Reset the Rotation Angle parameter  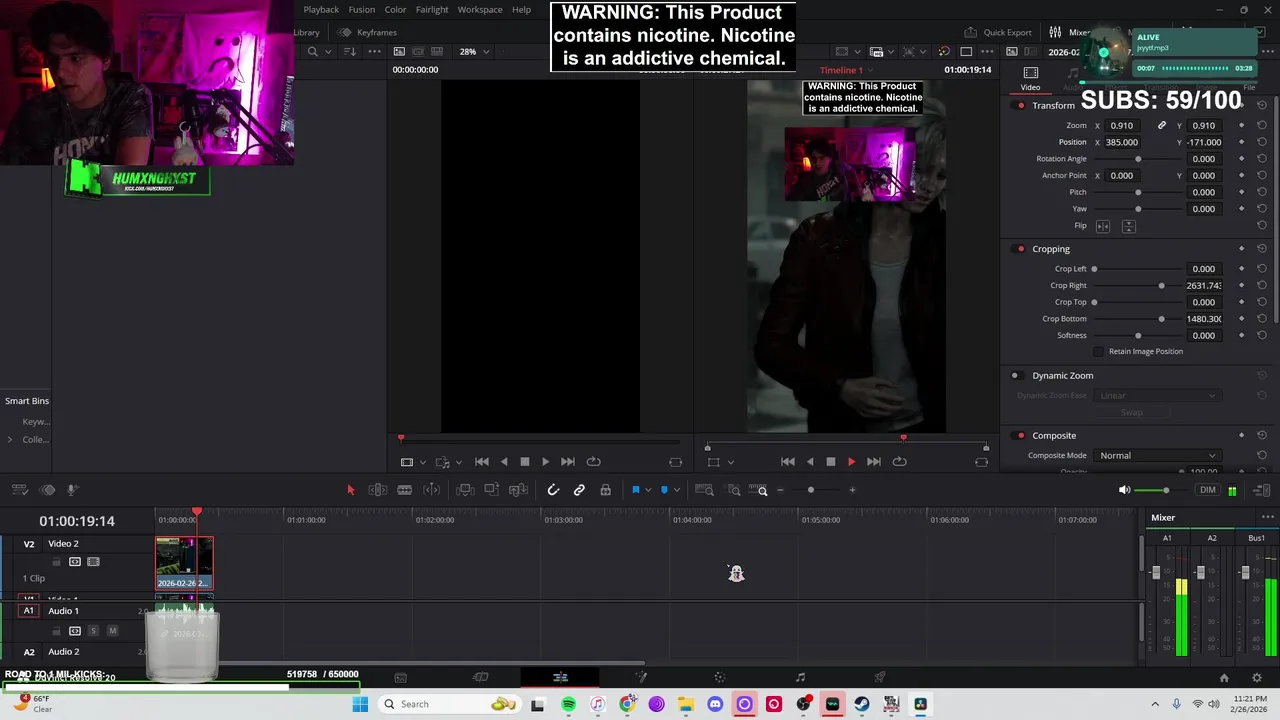click(x=1262, y=159)
